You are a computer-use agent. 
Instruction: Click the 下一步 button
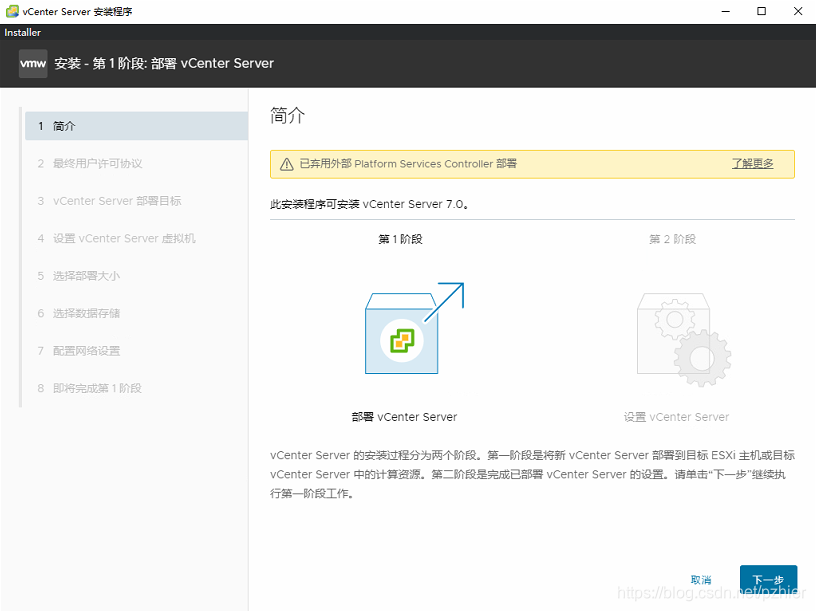coord(768,579)
